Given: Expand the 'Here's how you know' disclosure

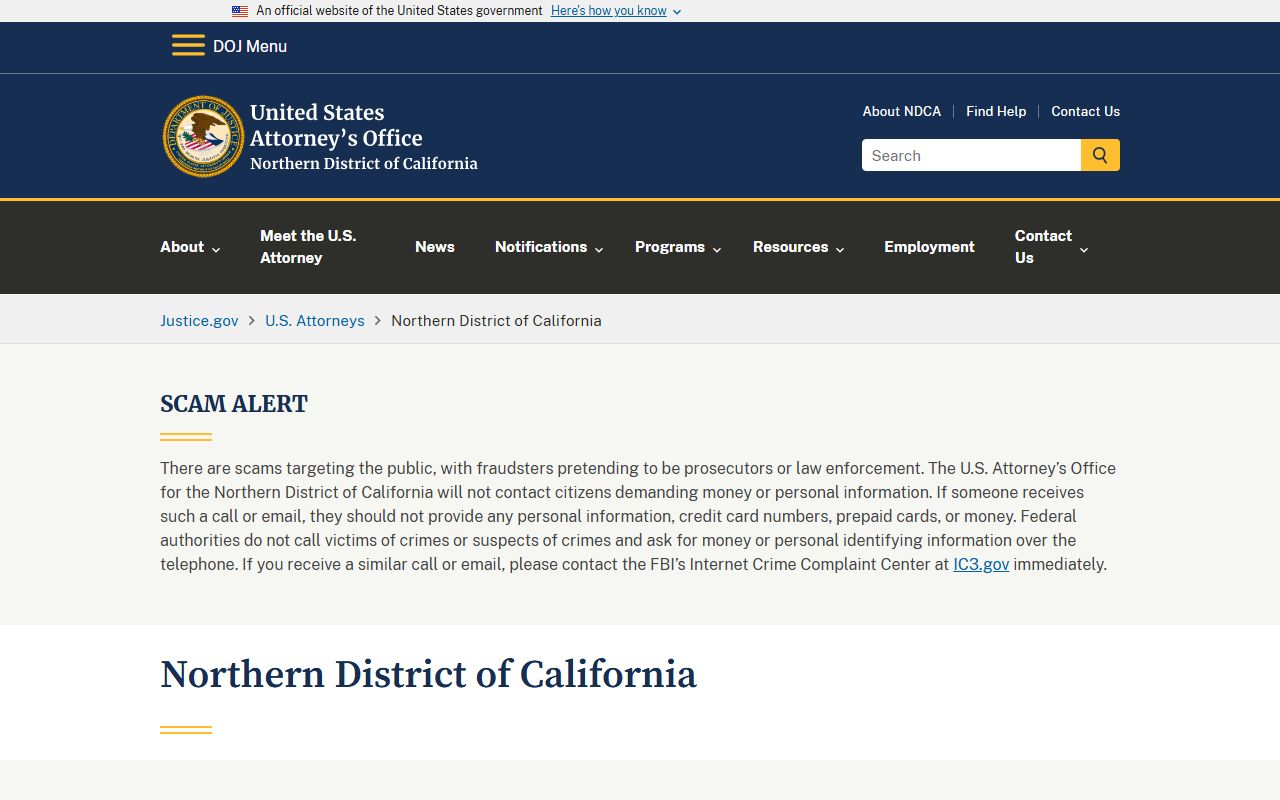Looking at the screenshot, I should tap(616, 11).
